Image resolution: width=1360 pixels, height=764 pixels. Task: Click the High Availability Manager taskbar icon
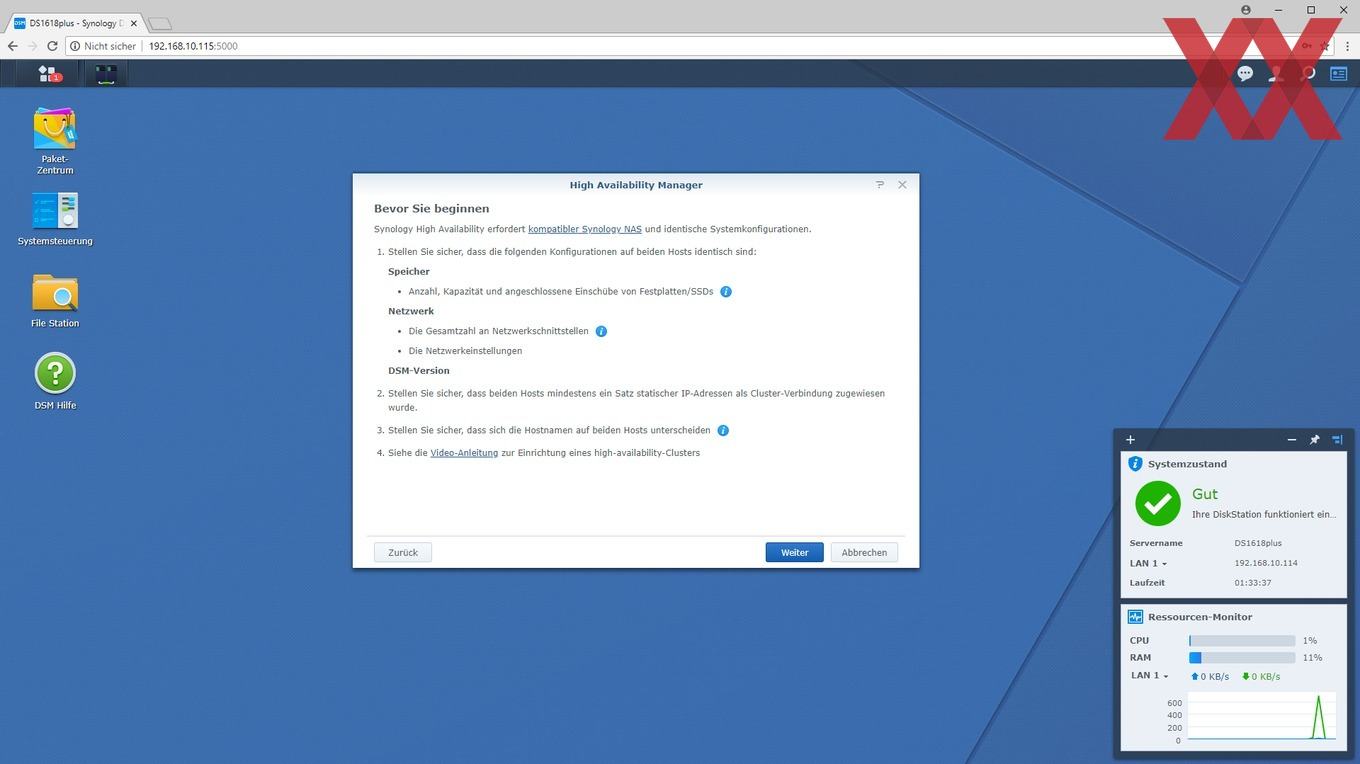pyautogui.click(x=106, y=74)
